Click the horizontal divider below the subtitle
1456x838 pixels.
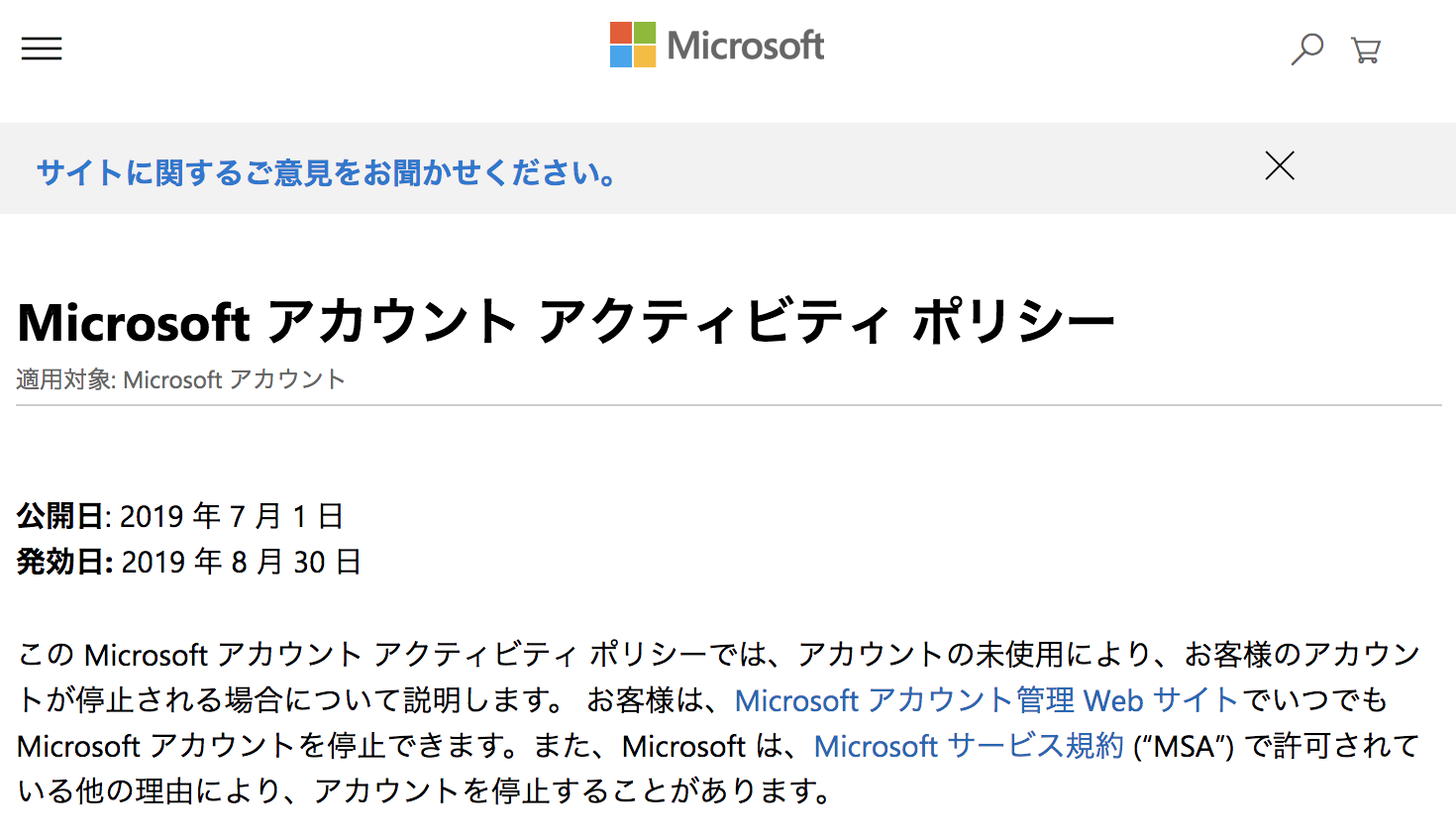(728, 405)
